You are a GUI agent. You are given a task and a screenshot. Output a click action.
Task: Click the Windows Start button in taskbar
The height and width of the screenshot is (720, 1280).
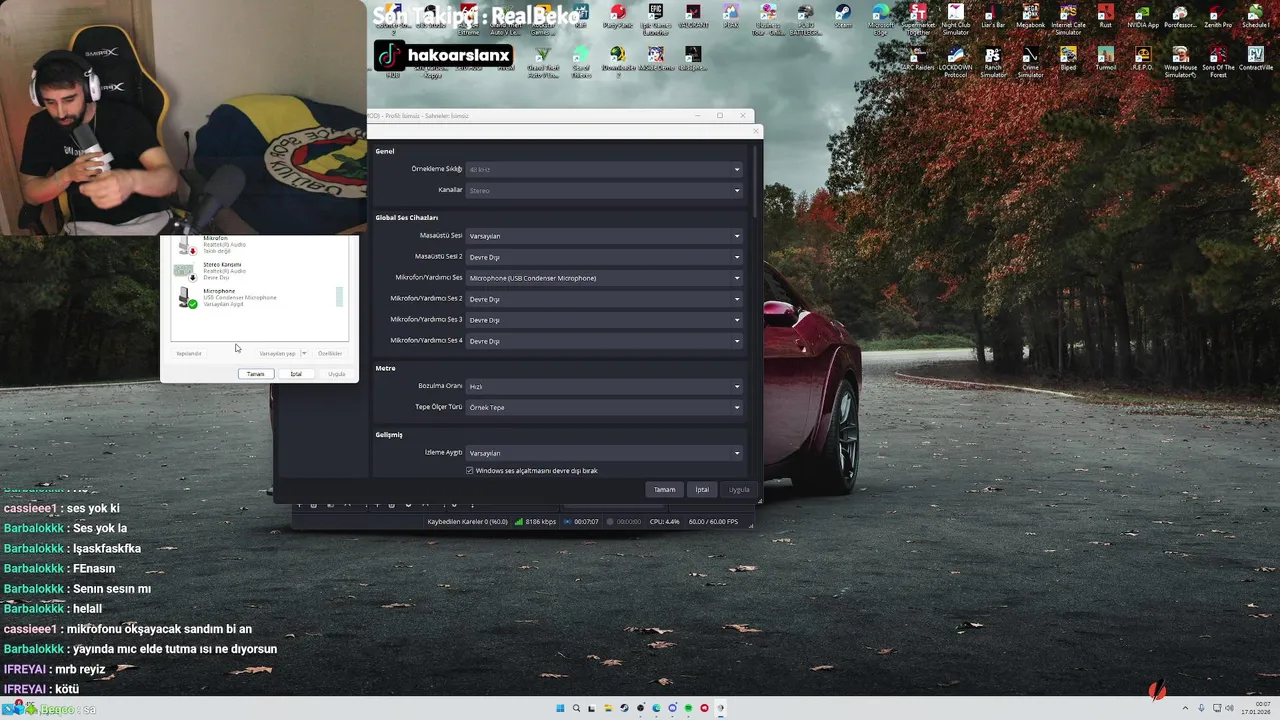(560, 708)
